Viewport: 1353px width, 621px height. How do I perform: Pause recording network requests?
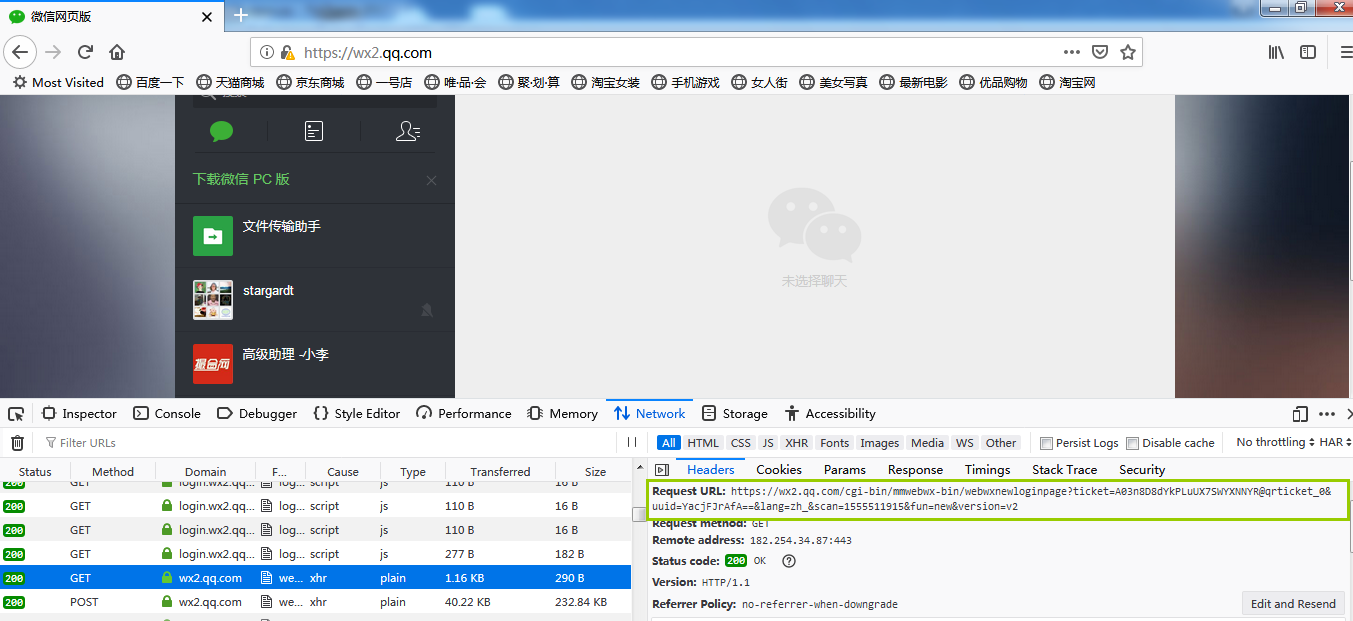point(631,442)
